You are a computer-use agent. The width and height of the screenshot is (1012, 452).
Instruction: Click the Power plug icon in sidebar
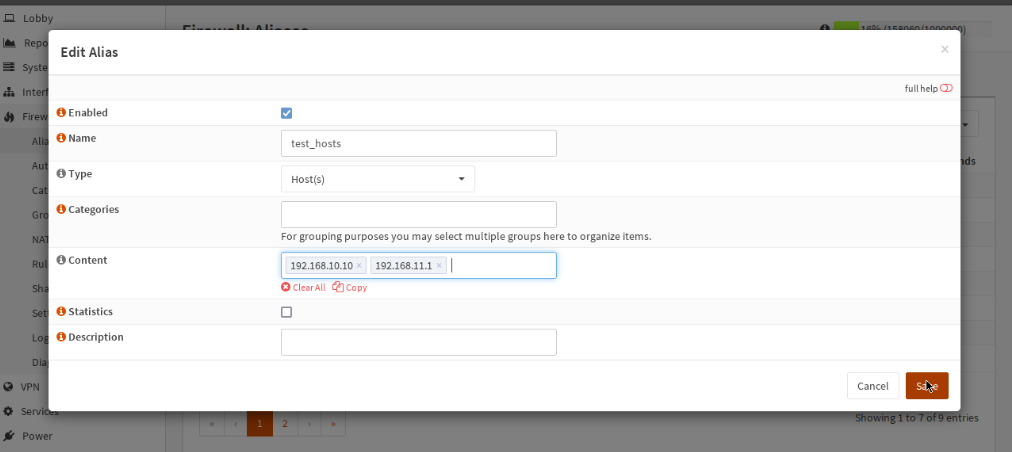8,436
